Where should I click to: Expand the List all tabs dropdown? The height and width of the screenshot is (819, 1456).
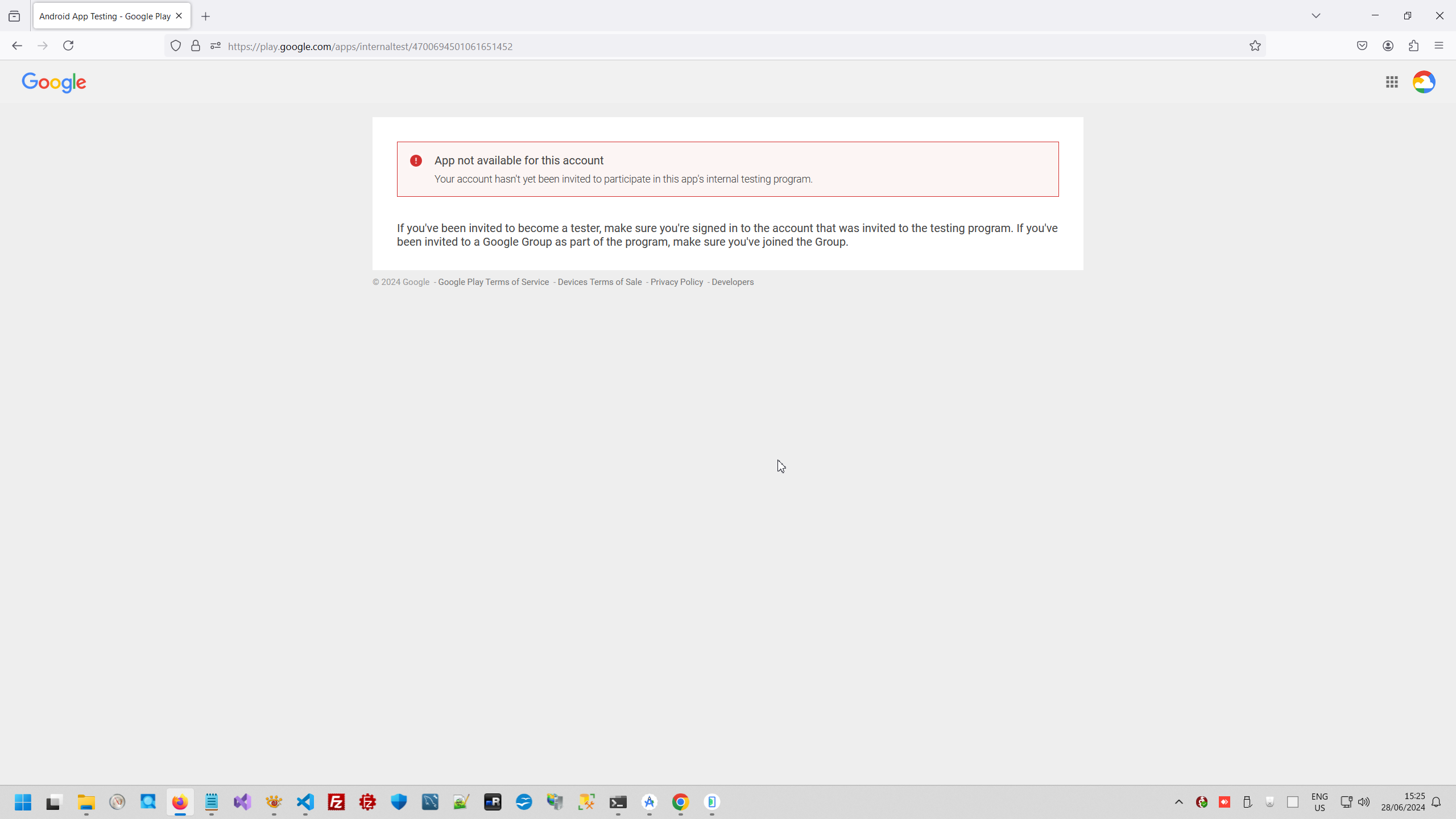(x=1316, y=16)
